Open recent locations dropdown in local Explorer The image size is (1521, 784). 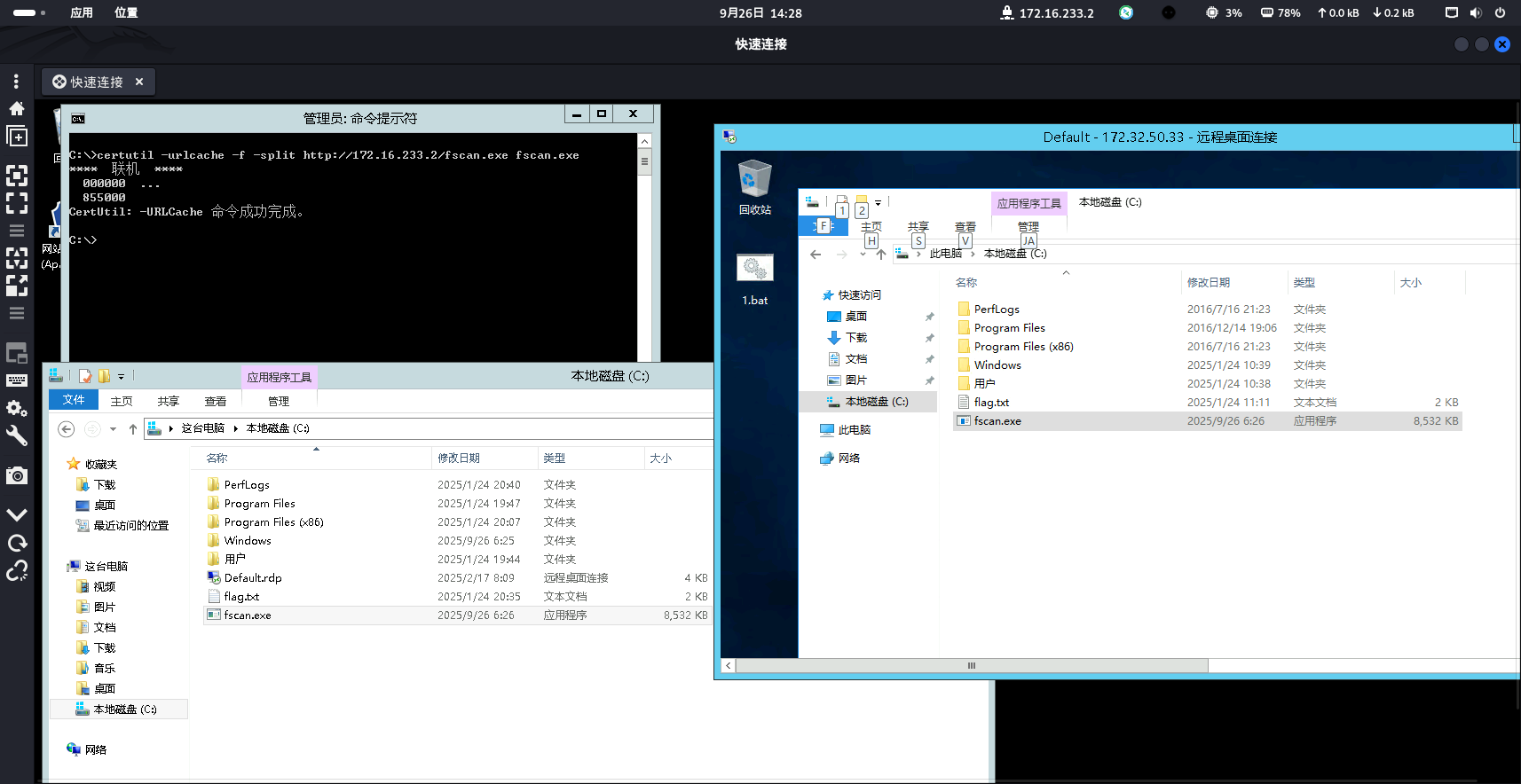(x=113, y=428)
